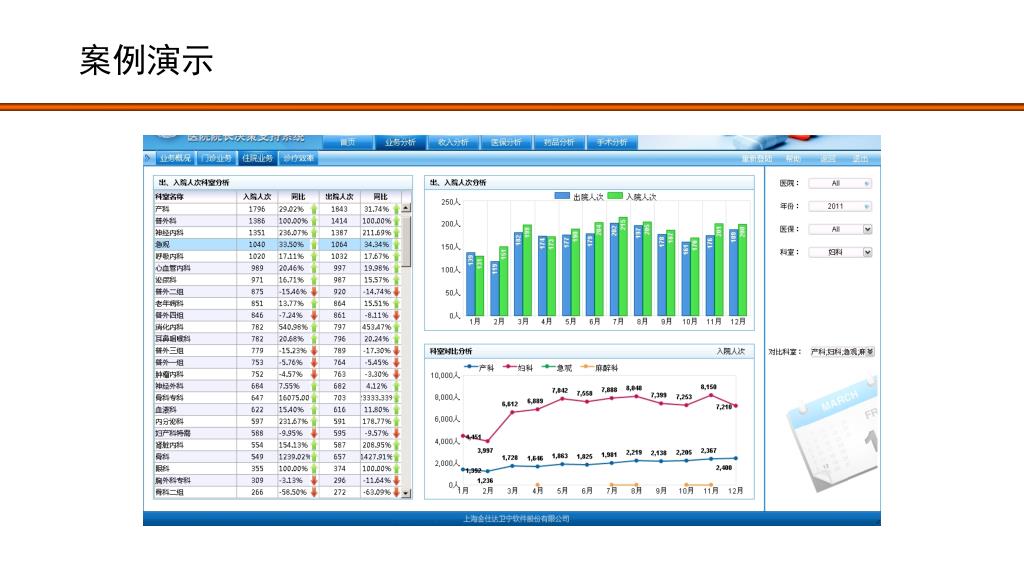Click the small arrow left of 业务概况
The height and width of the screenshot is (576, 1024).
[148, 157]
